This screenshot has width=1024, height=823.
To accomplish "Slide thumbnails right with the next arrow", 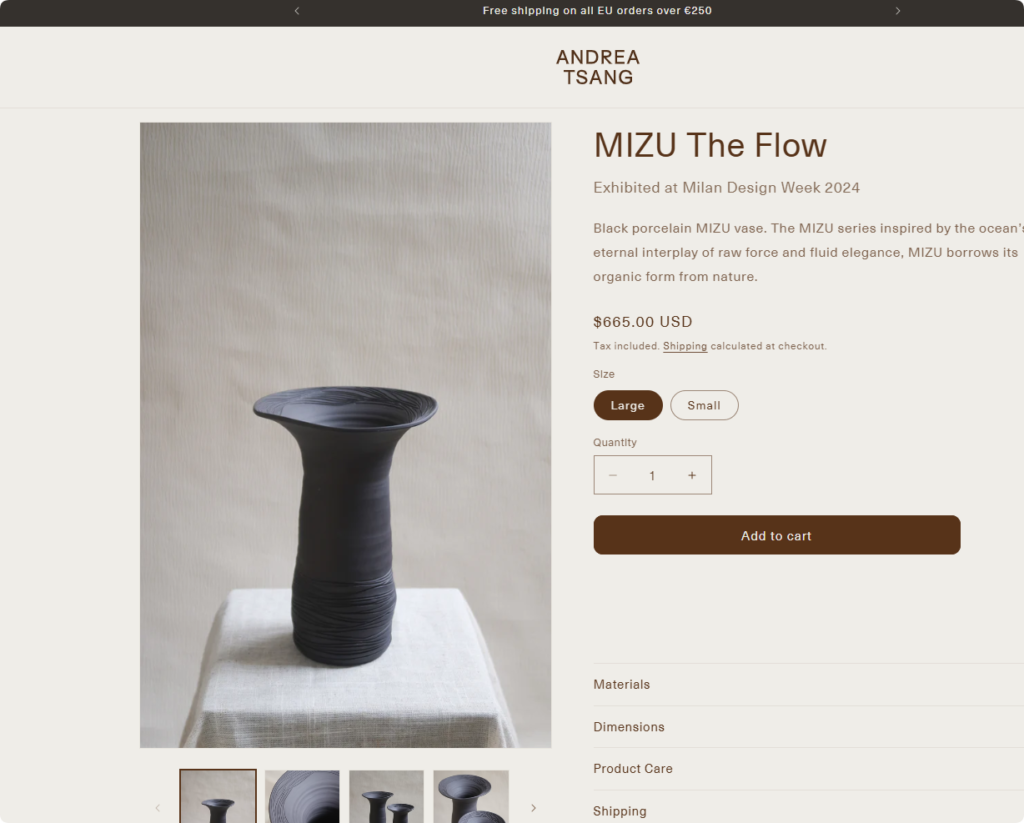I will [533, 807].
